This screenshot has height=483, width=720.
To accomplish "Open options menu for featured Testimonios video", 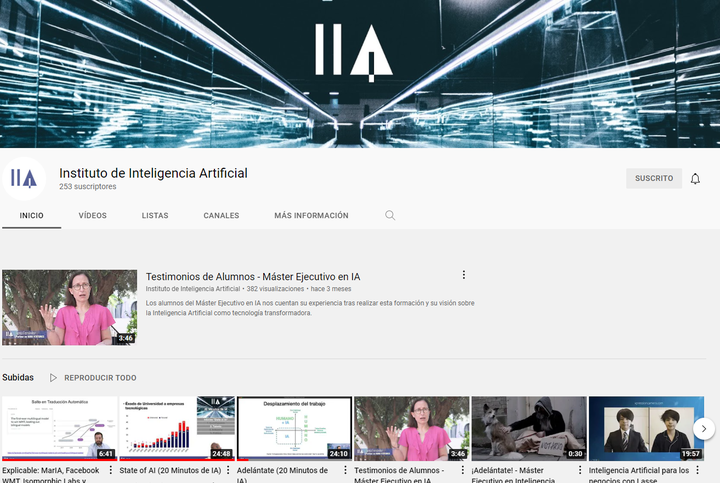I will pyautogui.click(x=464, y=275).
